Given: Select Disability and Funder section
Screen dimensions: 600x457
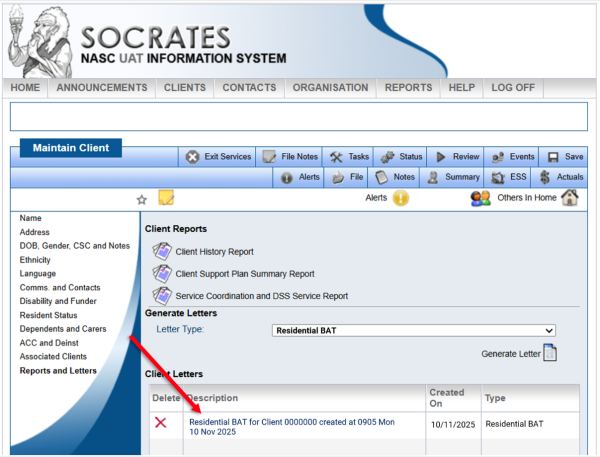Looking at the screenshot, I should 58,301.
